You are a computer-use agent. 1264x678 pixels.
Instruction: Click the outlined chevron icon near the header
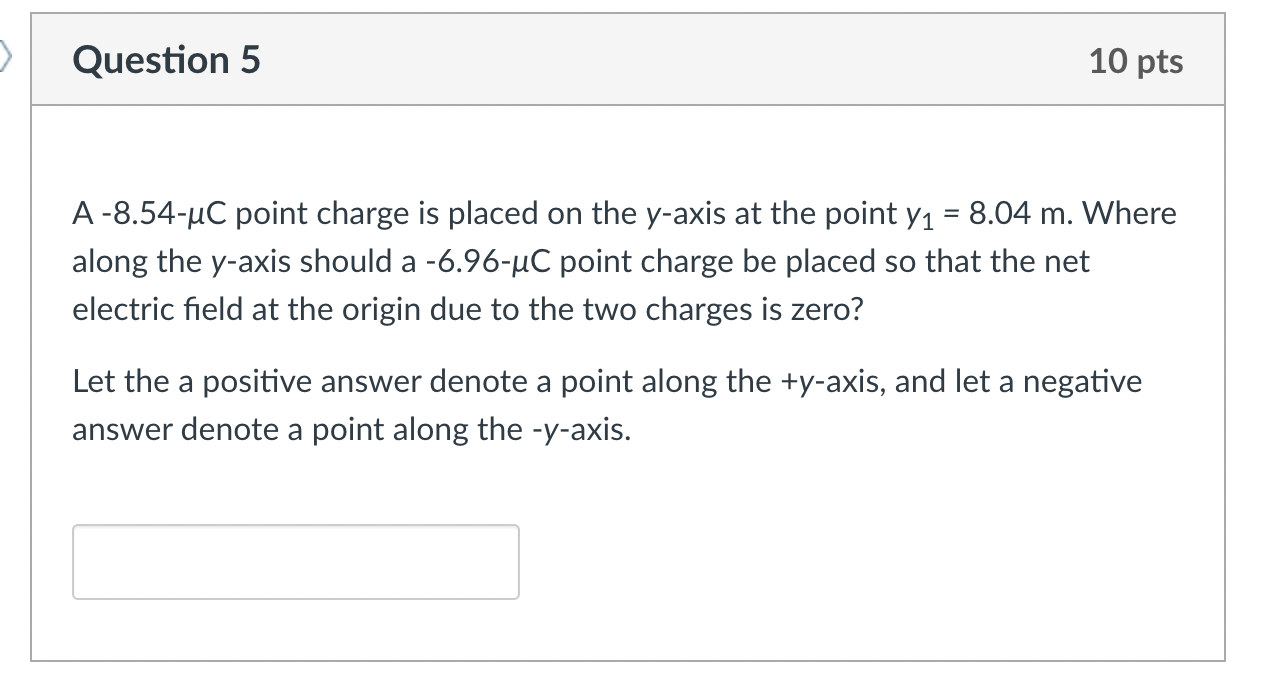tap(5, 57)
